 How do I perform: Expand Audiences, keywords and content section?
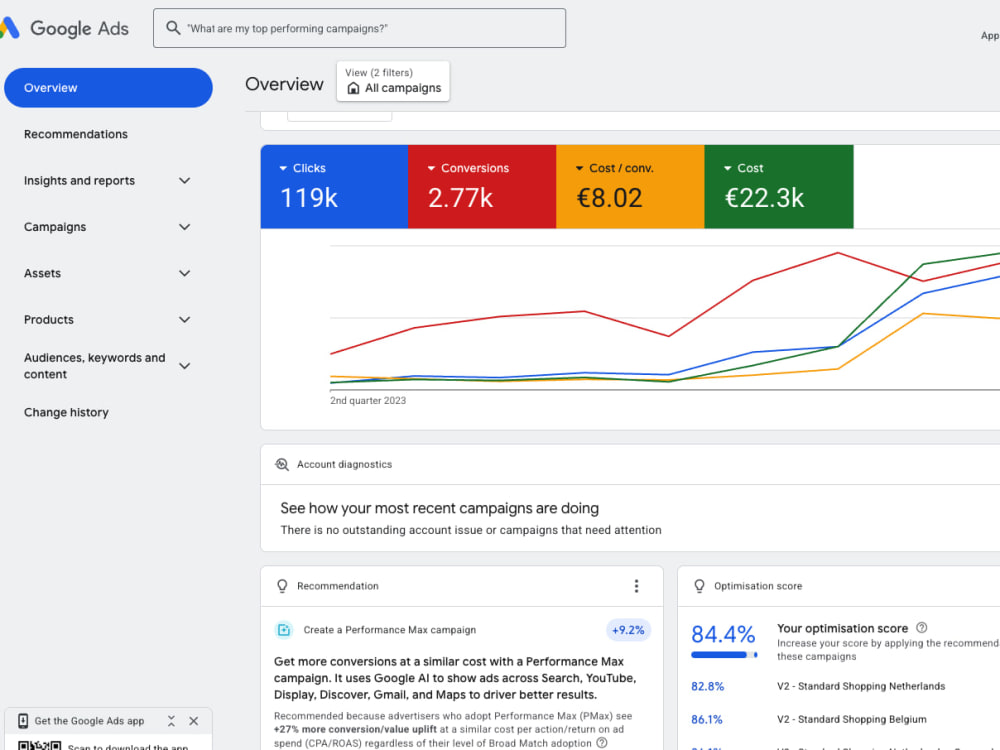[x=184, y=366]
